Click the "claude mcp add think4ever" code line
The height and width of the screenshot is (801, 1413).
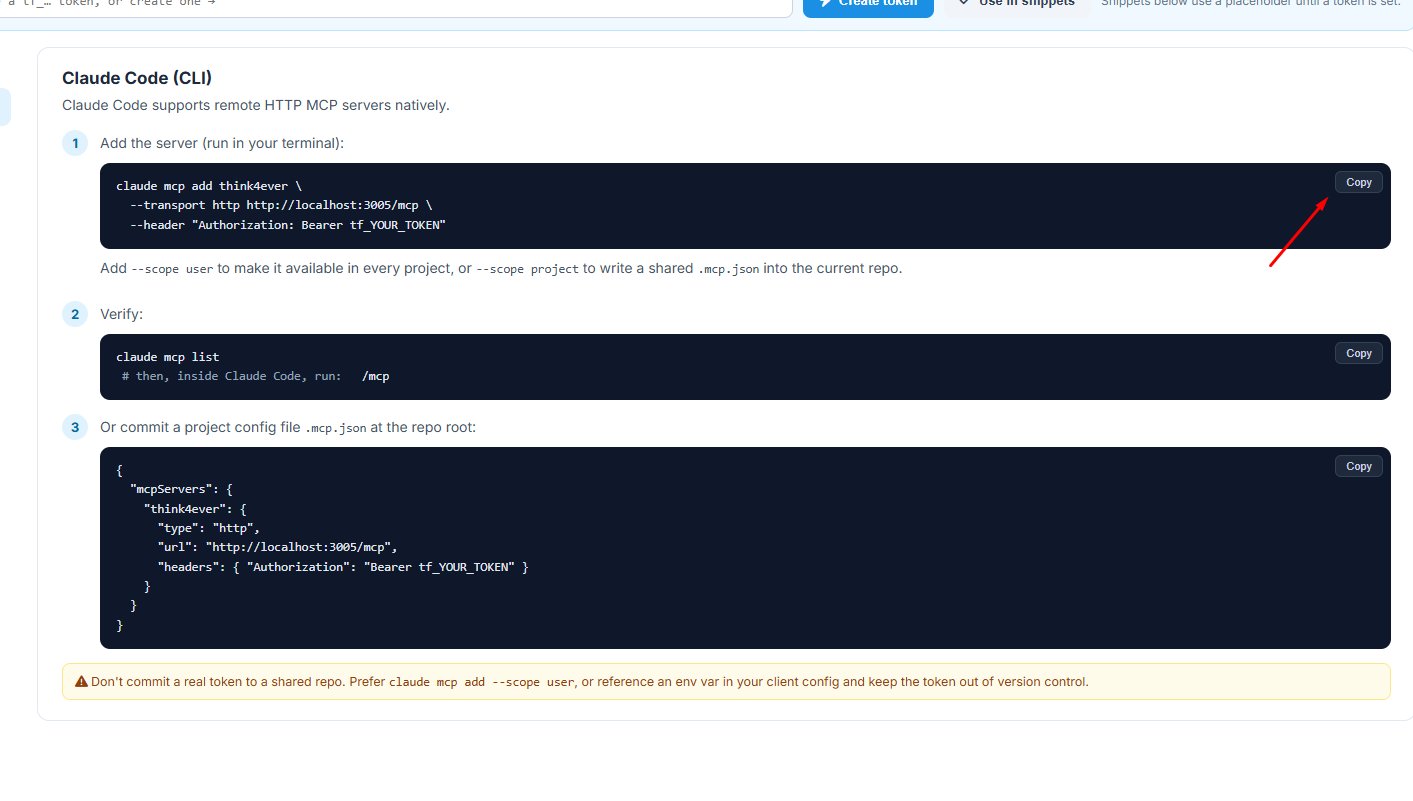point(209,186)
